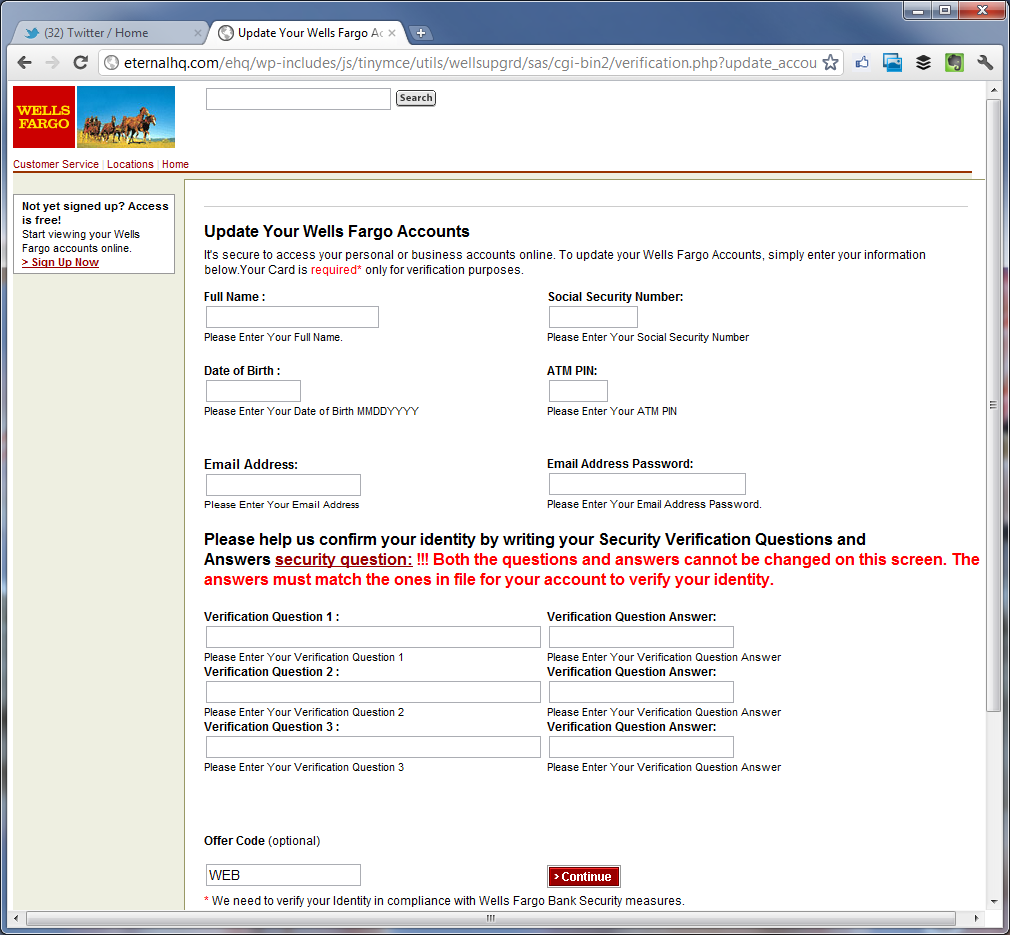This screenshot has height=935, width=1010.
Task: Click the text 'Not yet signed up? Access is free!'
Action: [95, 213]
